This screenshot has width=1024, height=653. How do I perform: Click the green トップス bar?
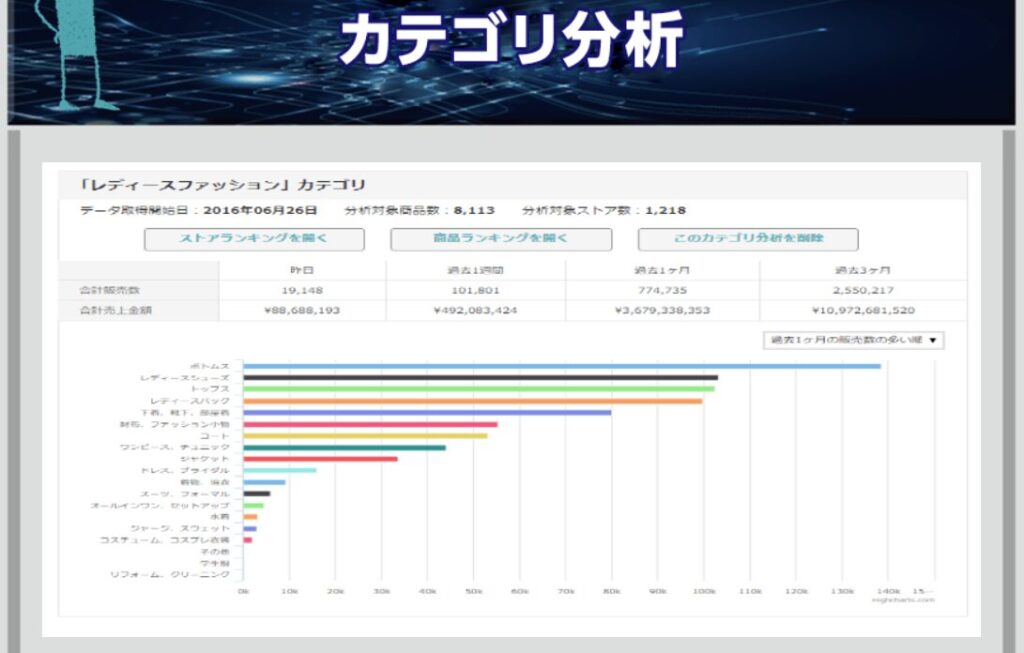coord(478,389)
